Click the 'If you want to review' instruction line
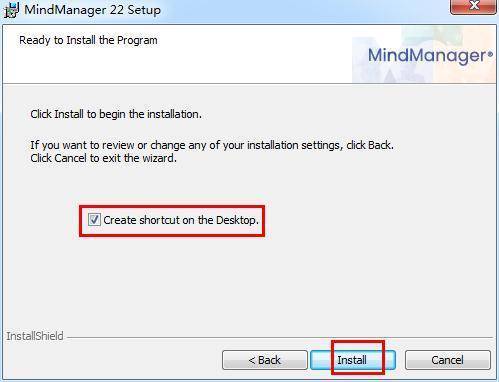Screen dimensions: 499x382 click(212, 145)
